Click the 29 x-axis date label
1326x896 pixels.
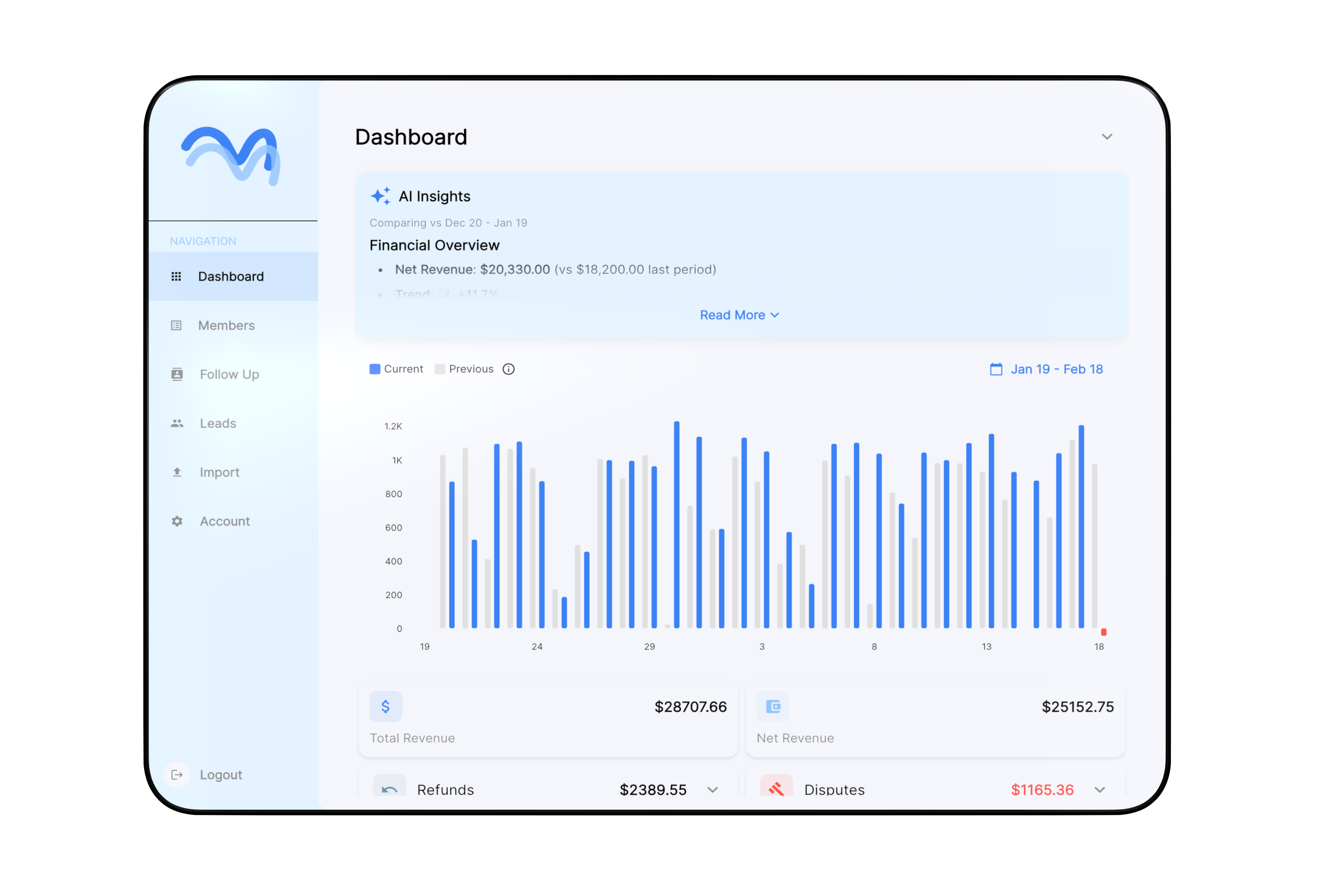point(649,647)
